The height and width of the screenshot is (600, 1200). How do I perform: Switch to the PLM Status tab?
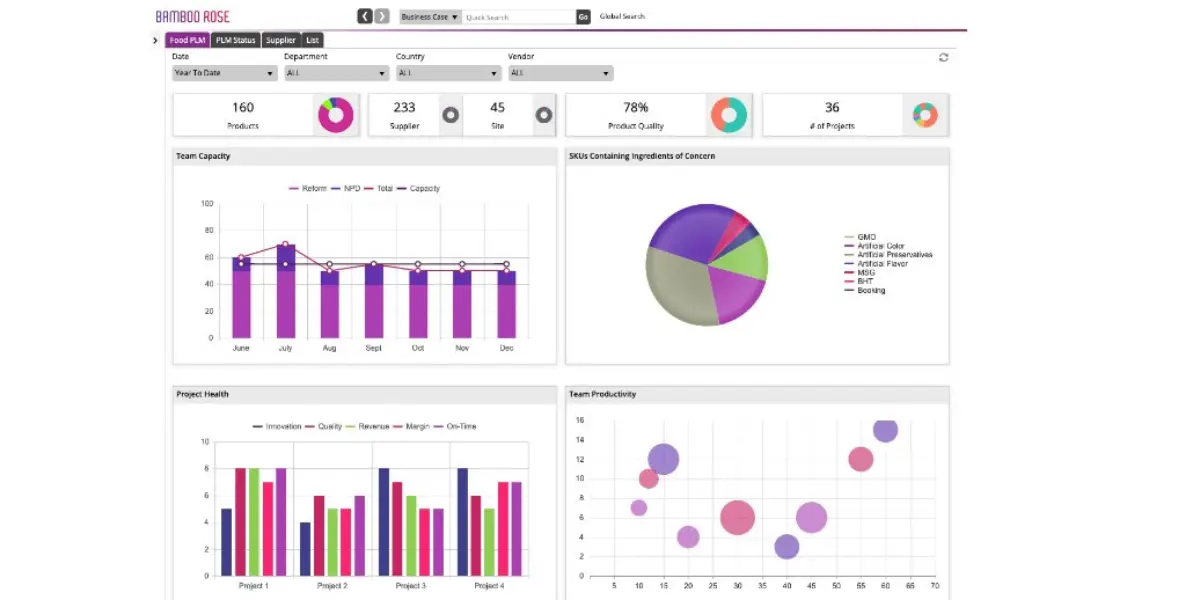point(236,40)
